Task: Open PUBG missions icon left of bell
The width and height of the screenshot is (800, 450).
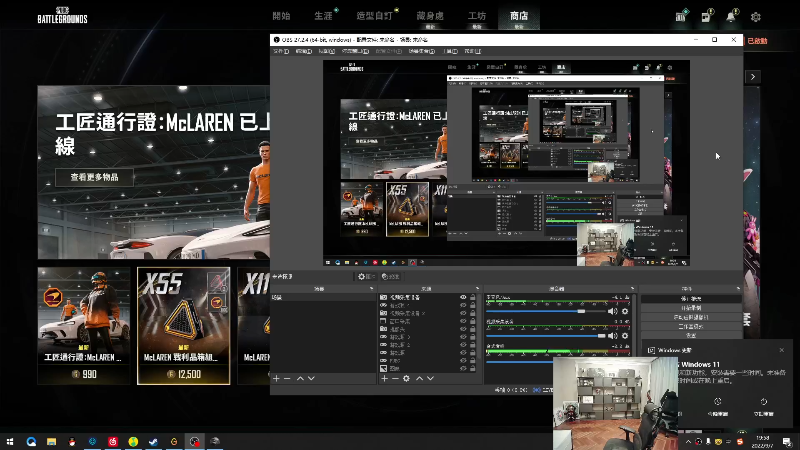Action: pos(706,17)
